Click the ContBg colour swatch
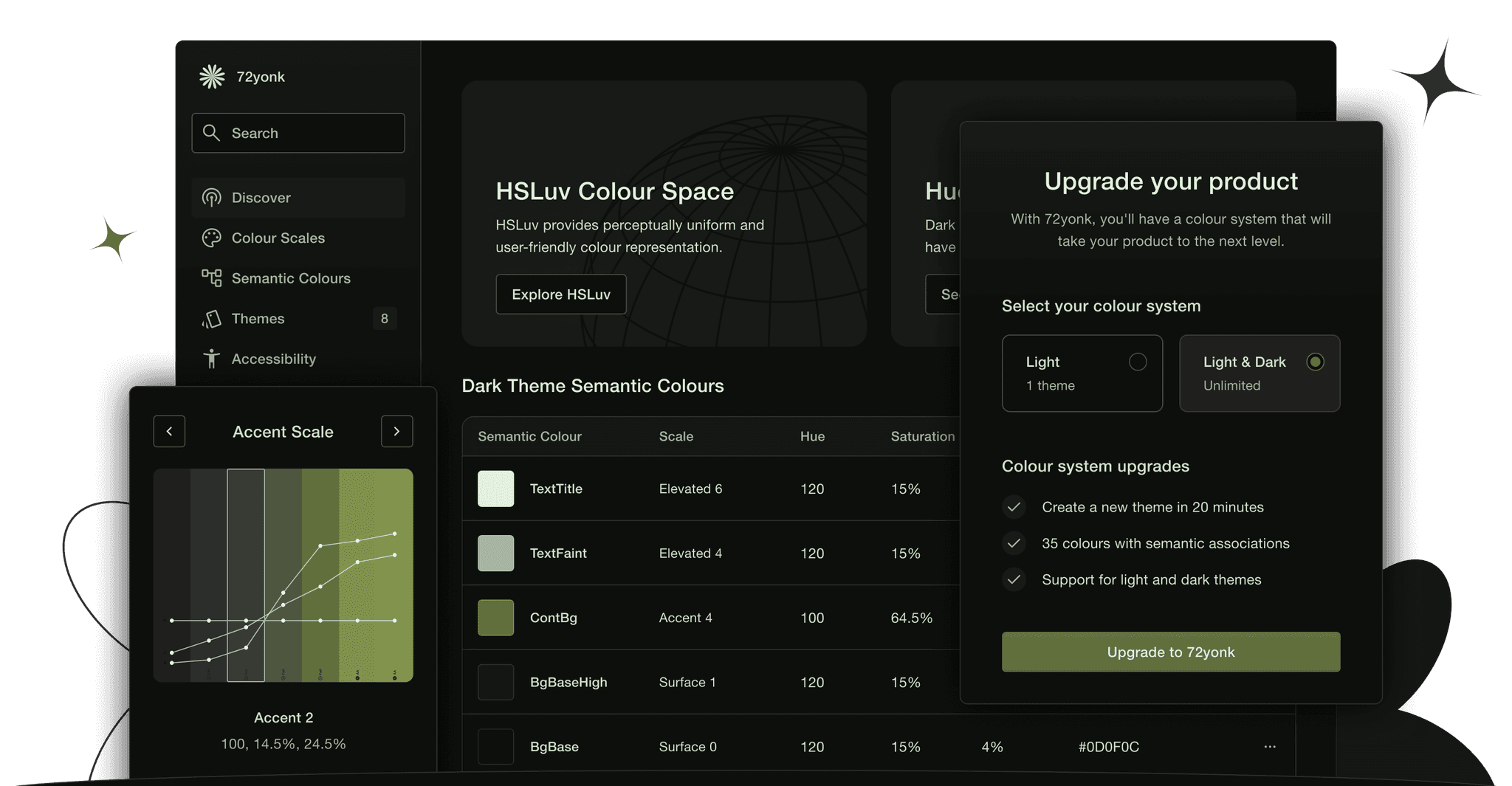The image size is (1512, 786). (495, 618)
